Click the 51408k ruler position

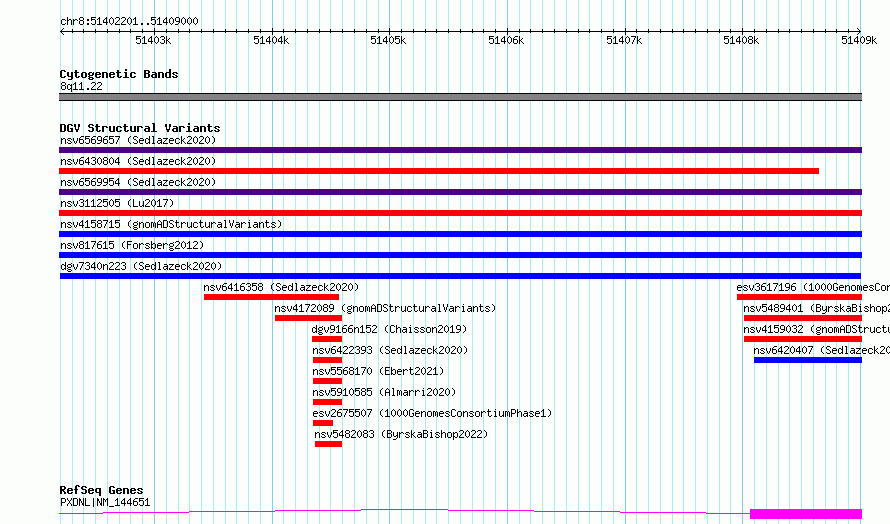pyautogui.click(x=741, y=40)
